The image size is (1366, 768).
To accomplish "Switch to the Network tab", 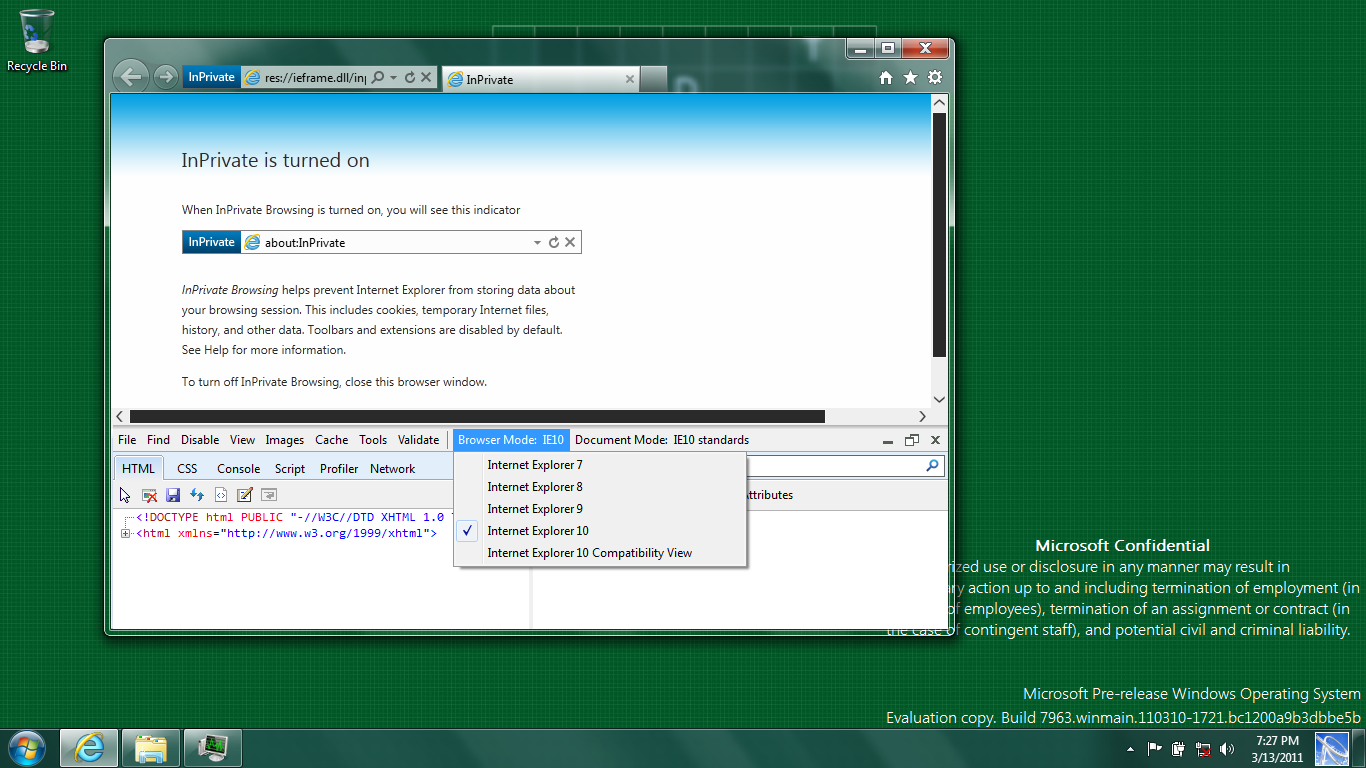I will point(392,468).
